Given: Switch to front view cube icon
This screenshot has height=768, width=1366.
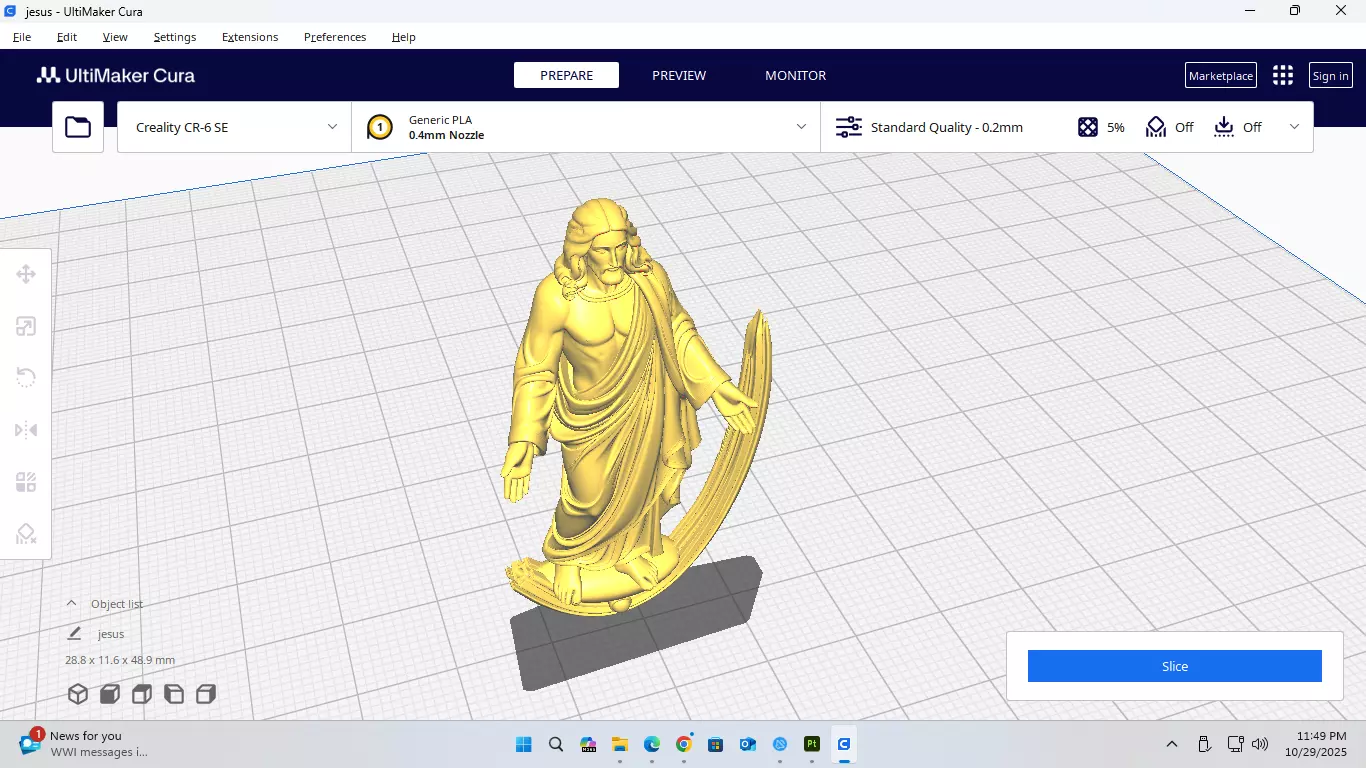Looking at the screenshot, I should (110, 694).
